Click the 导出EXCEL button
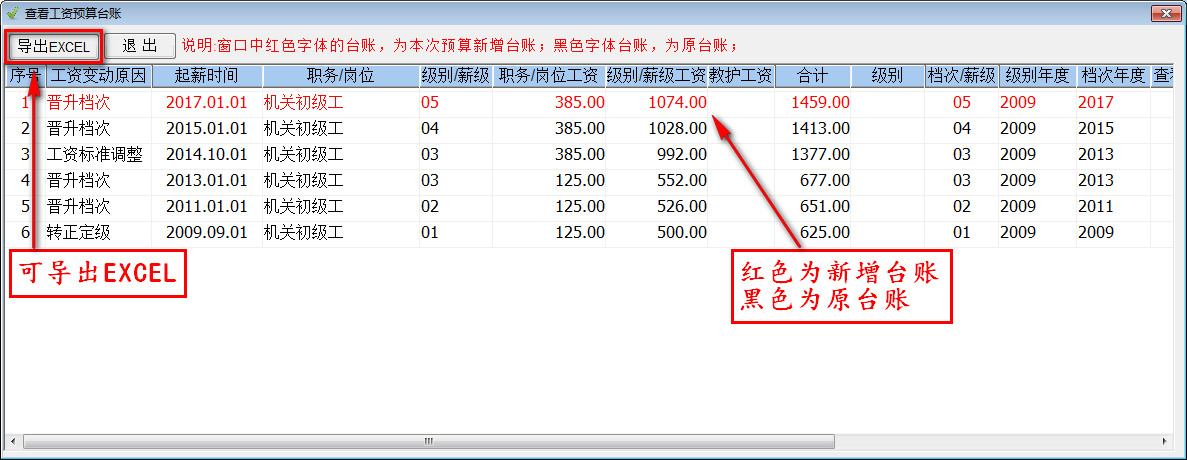The image size is (1187, 460). [53, 46]
